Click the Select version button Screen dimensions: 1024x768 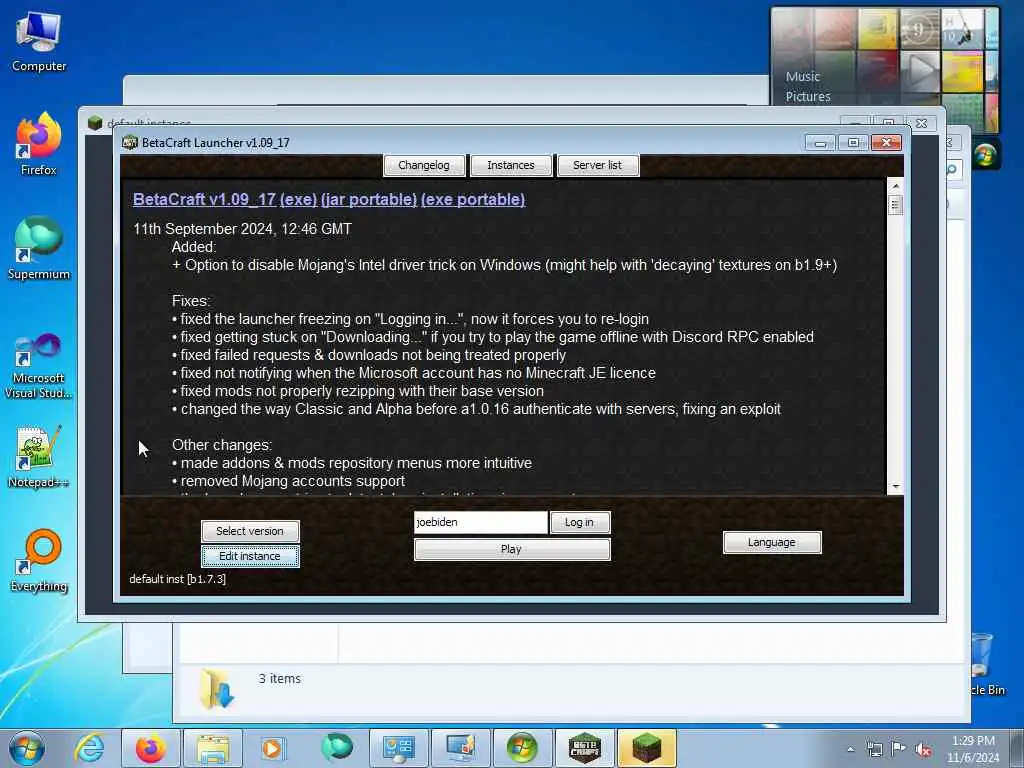pyautogui.click(x=249, y=531)
